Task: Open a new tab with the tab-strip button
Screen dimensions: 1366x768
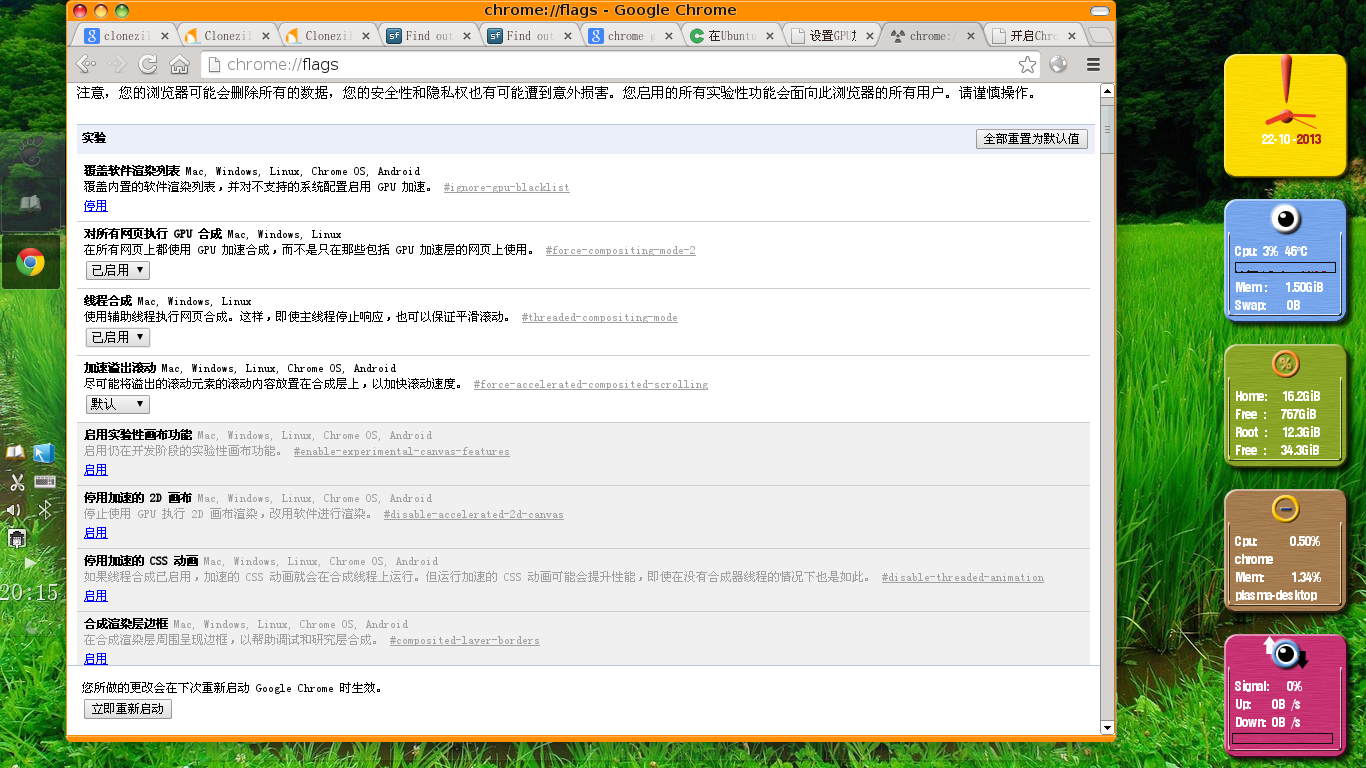Action: click(1099, 35)
